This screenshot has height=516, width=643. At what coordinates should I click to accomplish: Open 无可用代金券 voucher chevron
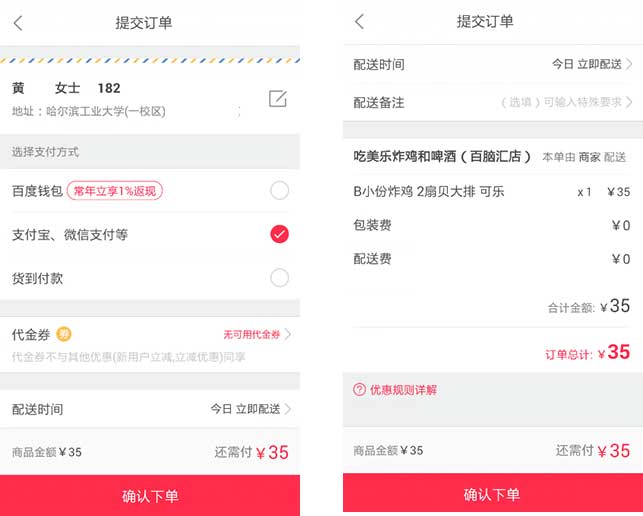tap(288, 334)
